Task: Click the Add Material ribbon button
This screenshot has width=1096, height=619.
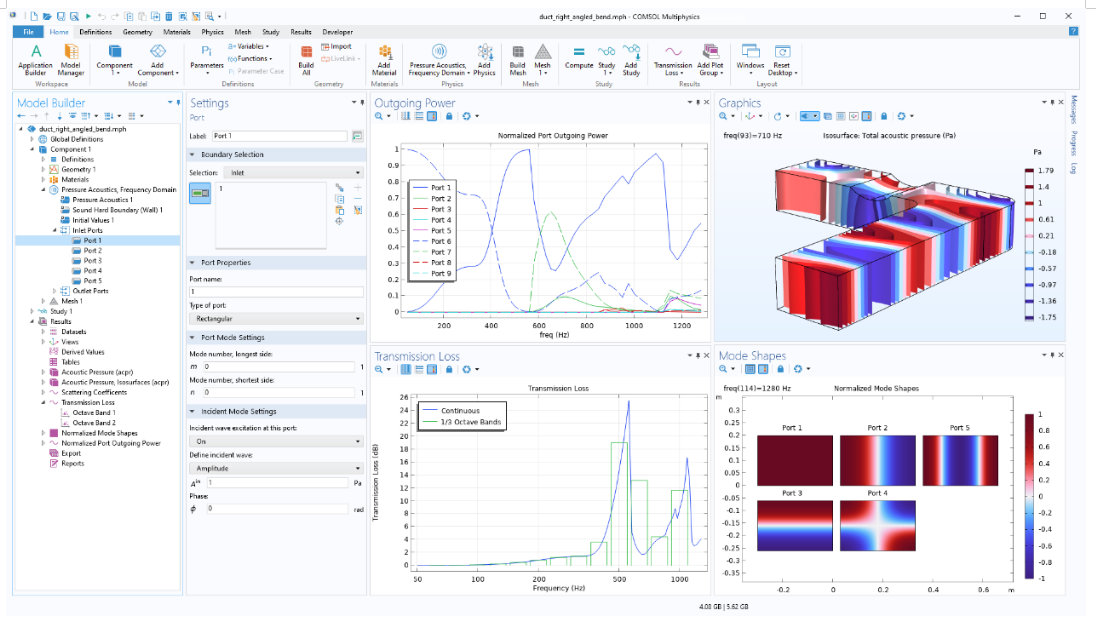Action: (x=384, y=59)
